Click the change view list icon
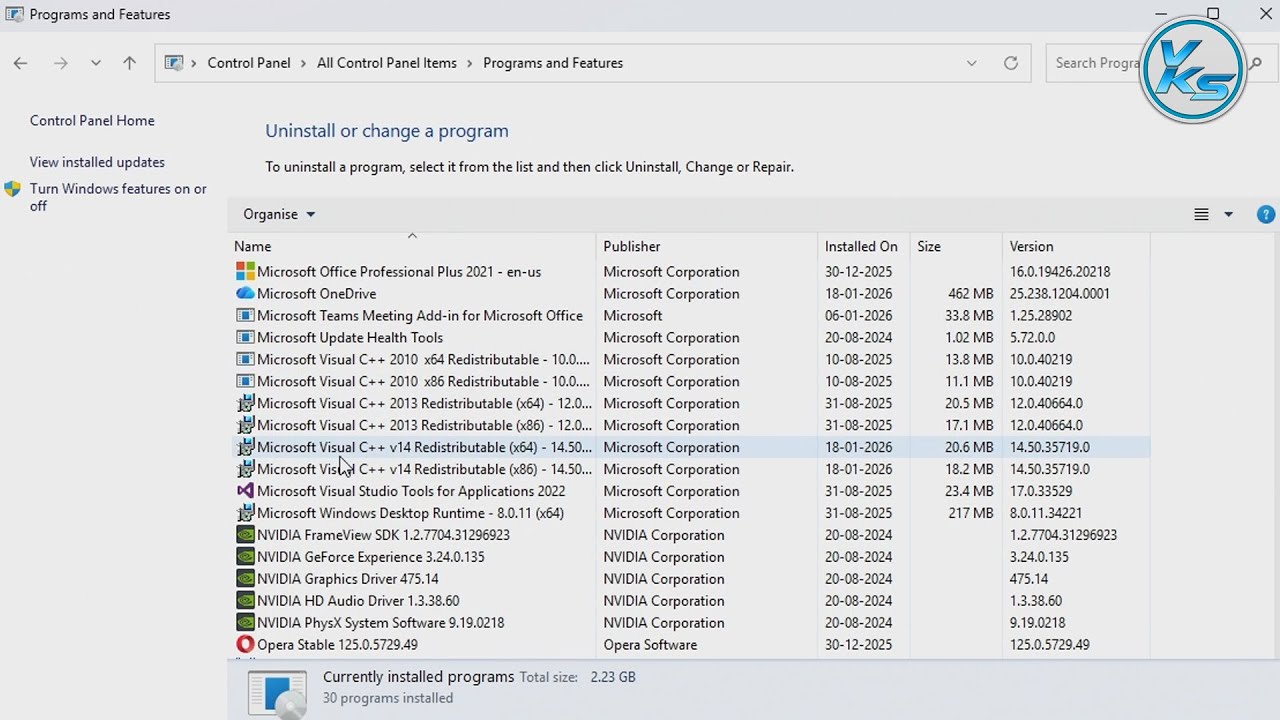Viewport: 1280px width, 720px height. pos(1201,214)
